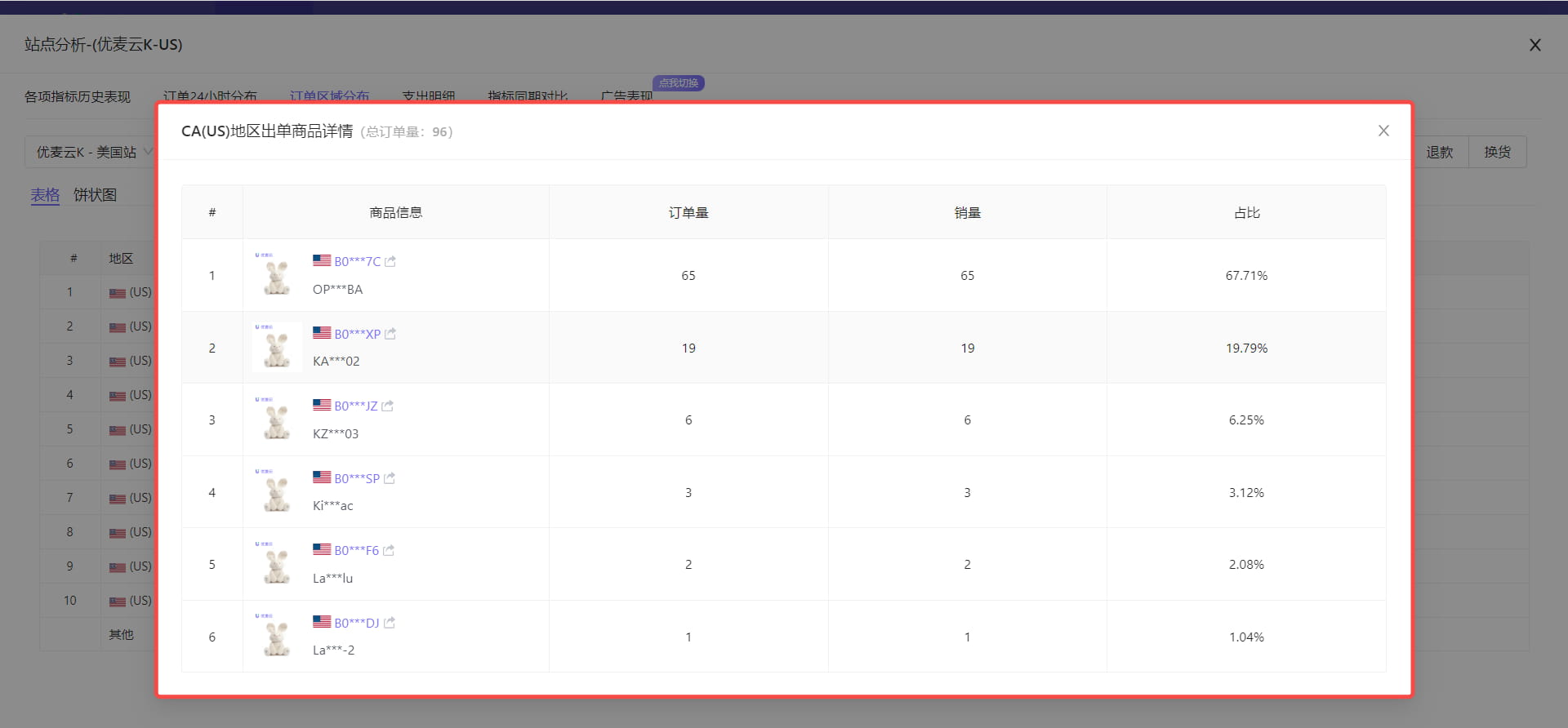Screen dimensions: 1568x728
Task: Select the 换货 button
Action: point(1498,152)
